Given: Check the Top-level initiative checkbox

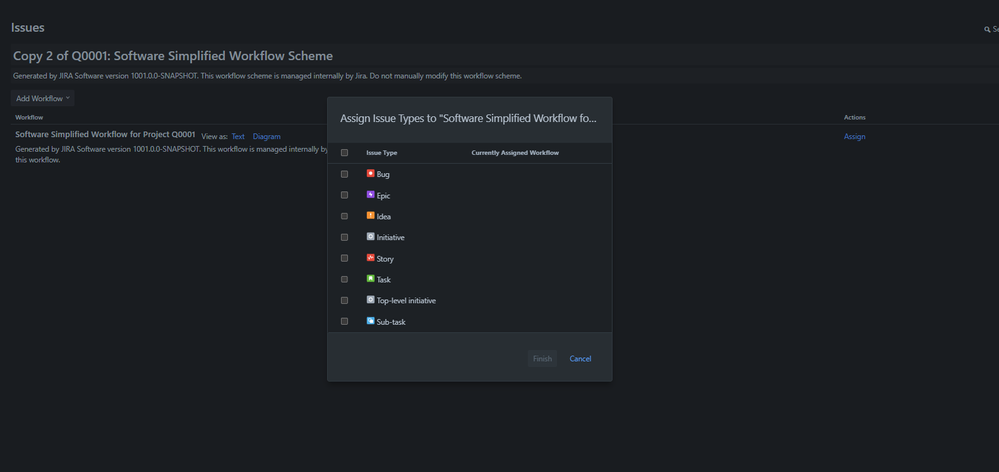Looking at the screenshot, I should point(344,300).
